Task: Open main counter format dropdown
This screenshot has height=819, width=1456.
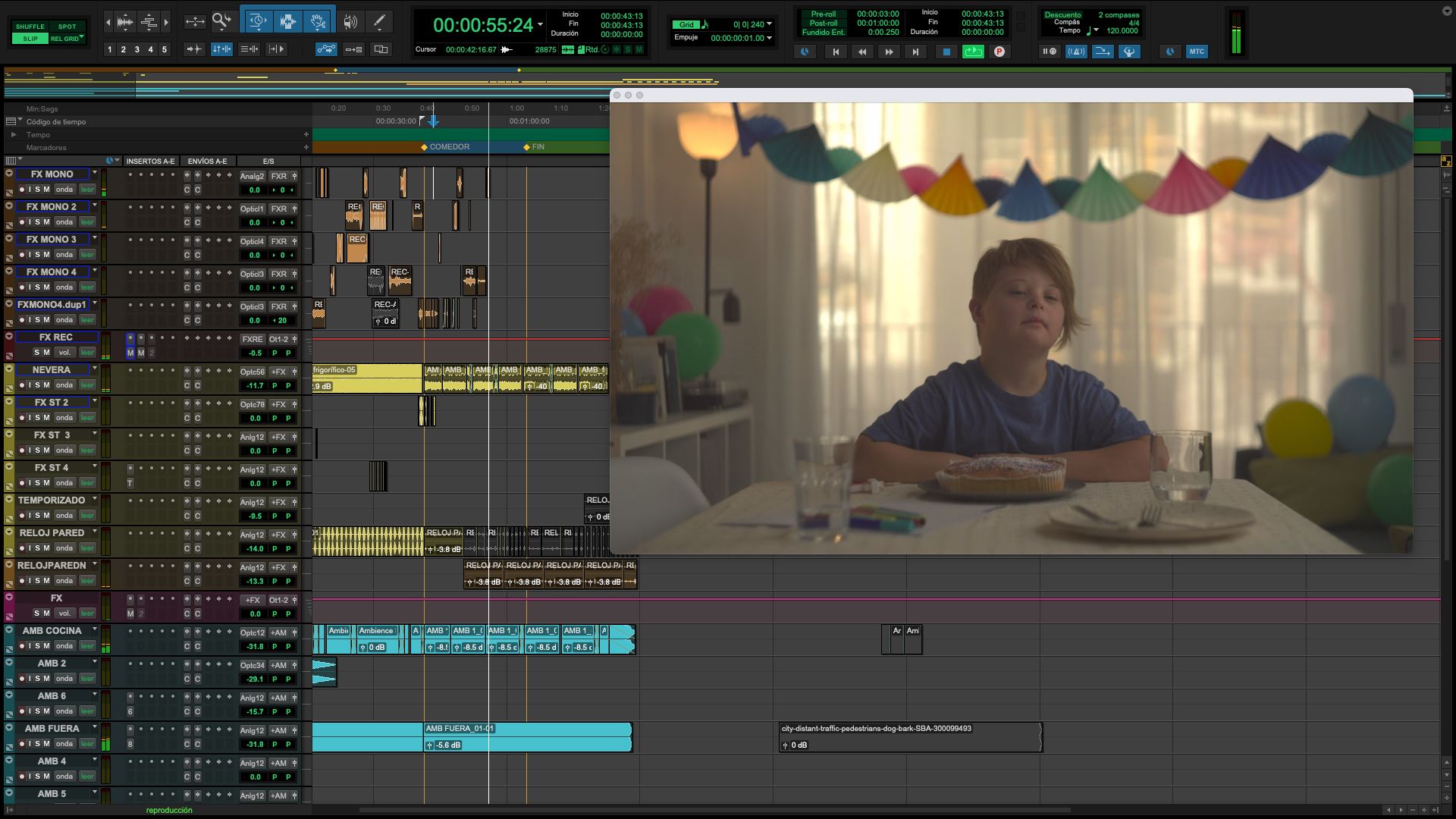Action: point(540,25)
